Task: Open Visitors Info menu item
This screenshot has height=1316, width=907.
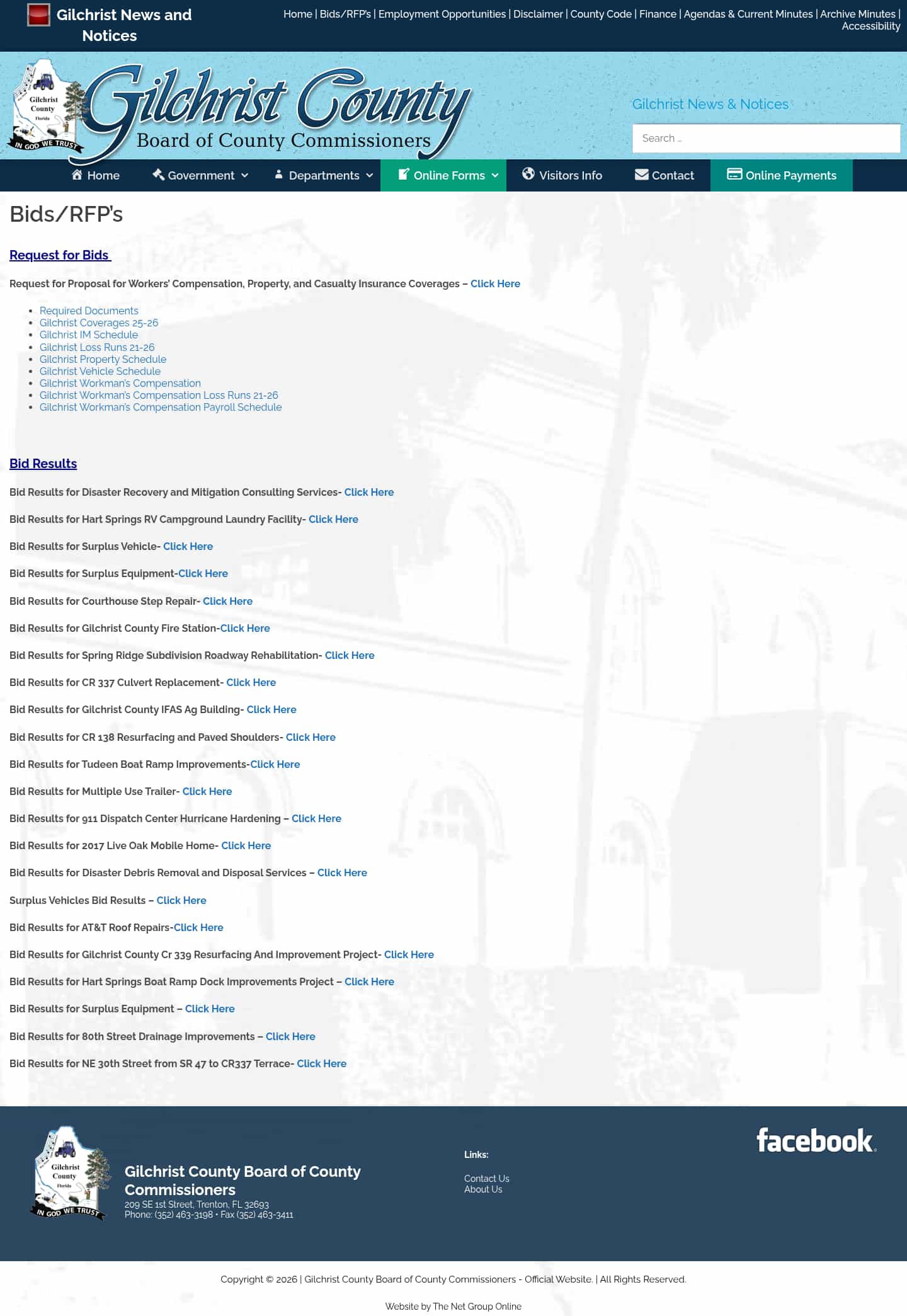Action: [x=562, y=175]
